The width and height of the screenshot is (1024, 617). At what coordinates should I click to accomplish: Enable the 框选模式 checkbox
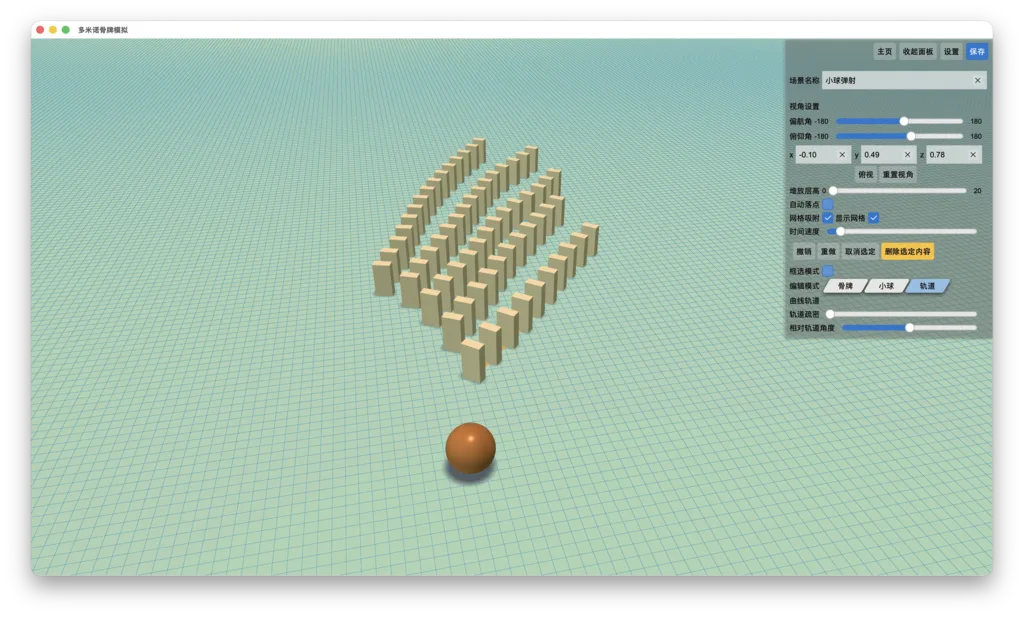coord(827,270)
